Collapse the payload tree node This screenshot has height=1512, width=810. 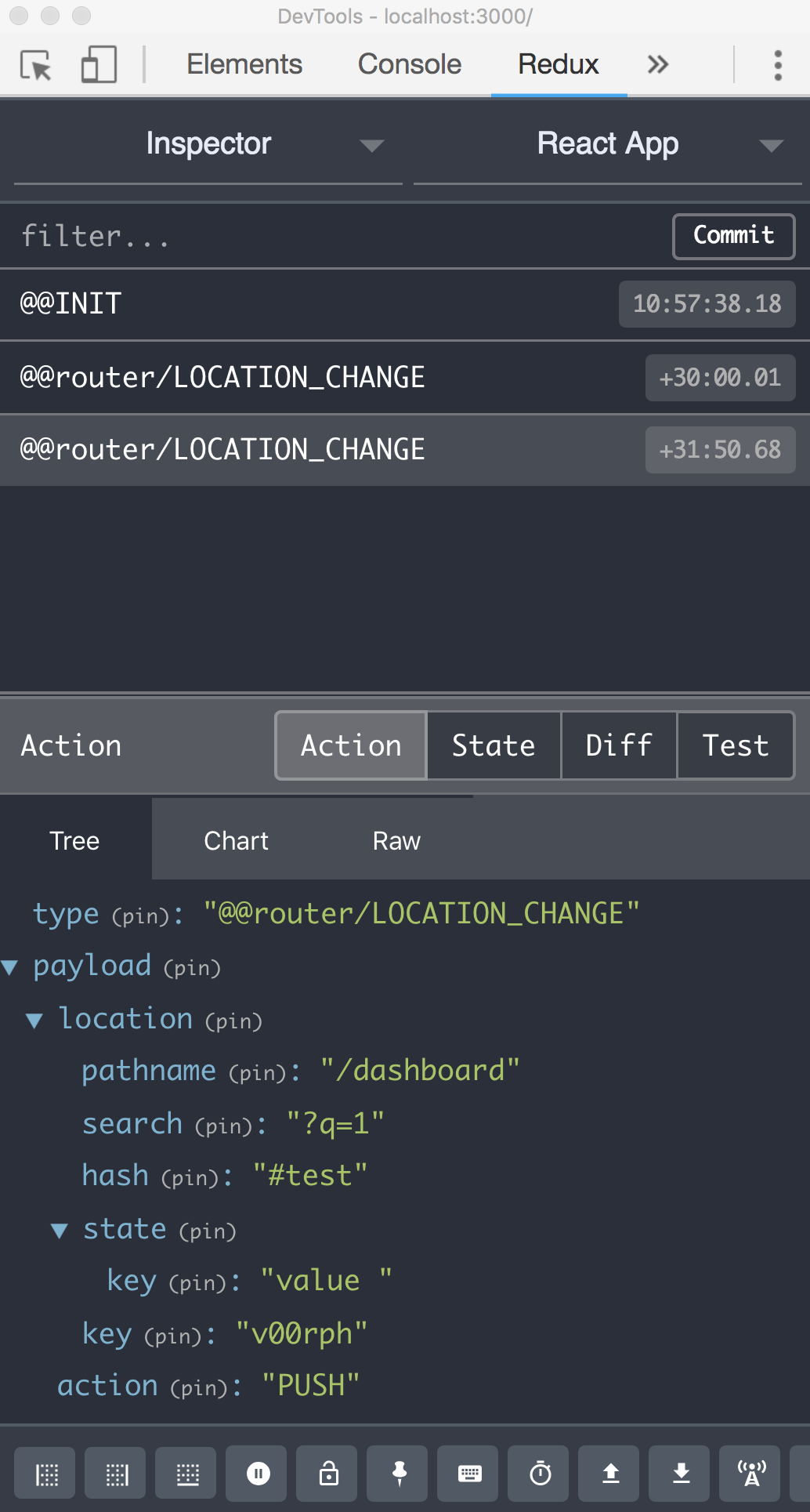coord(10,967)
